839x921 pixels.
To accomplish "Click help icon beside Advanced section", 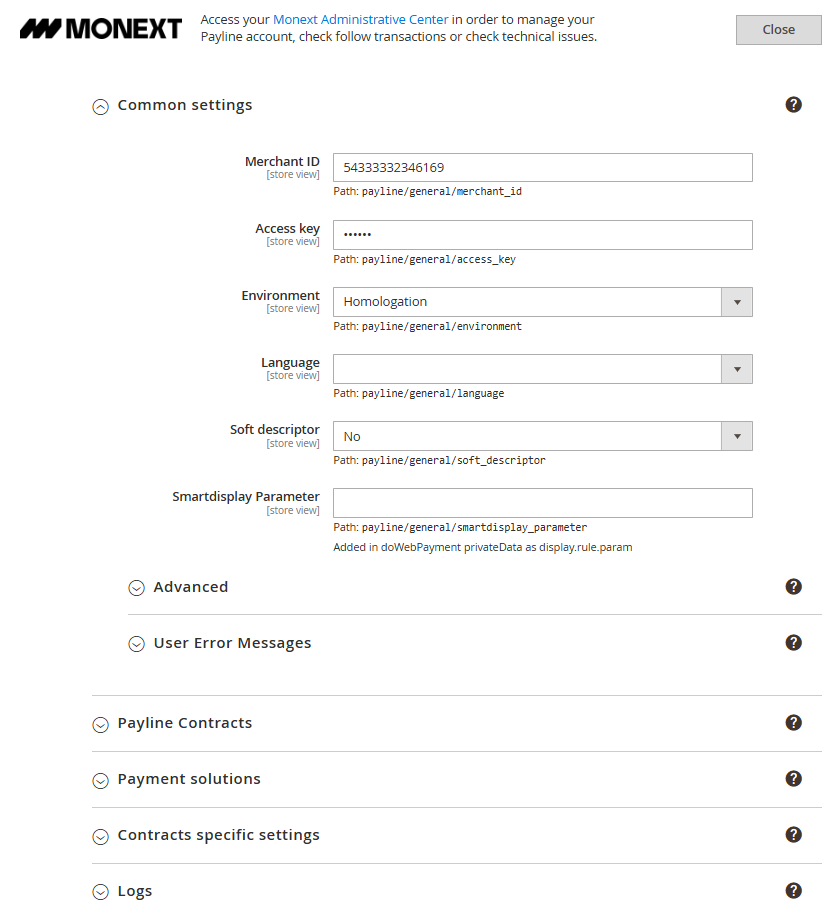I will (x=793, y=587).
